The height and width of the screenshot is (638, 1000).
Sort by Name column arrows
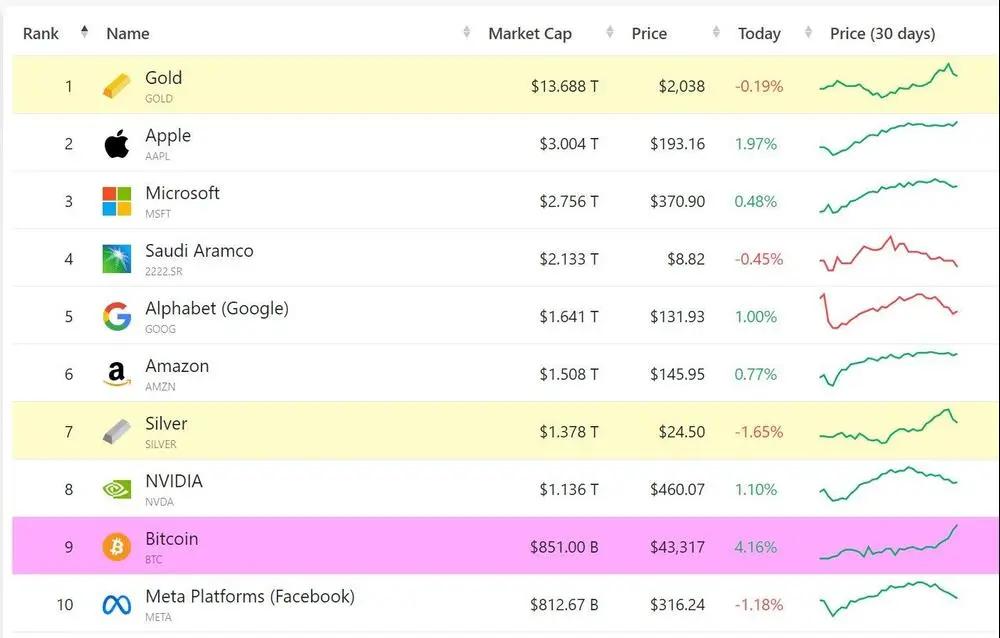coord(466,32)
